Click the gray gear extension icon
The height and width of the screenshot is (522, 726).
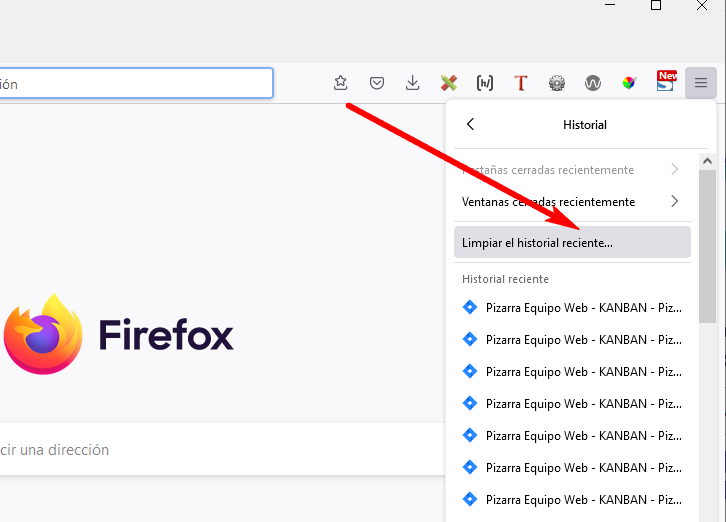pos(557,83)
